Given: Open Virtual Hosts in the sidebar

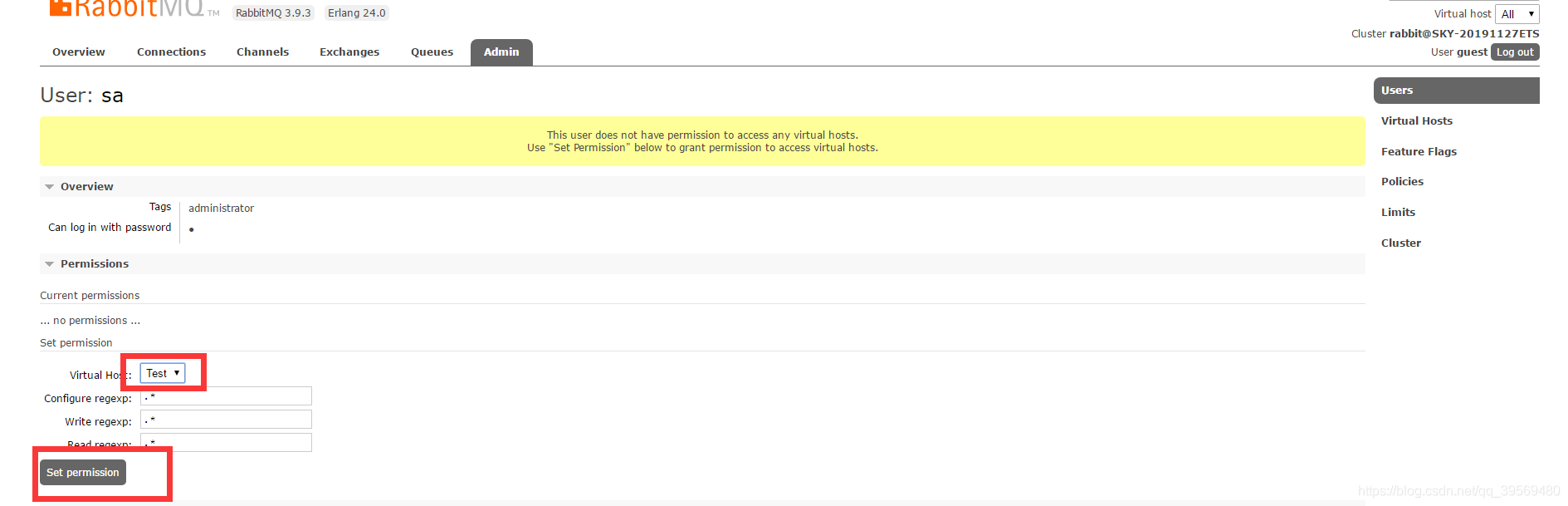Looking at the screenshot, I should click(1417, 120).
